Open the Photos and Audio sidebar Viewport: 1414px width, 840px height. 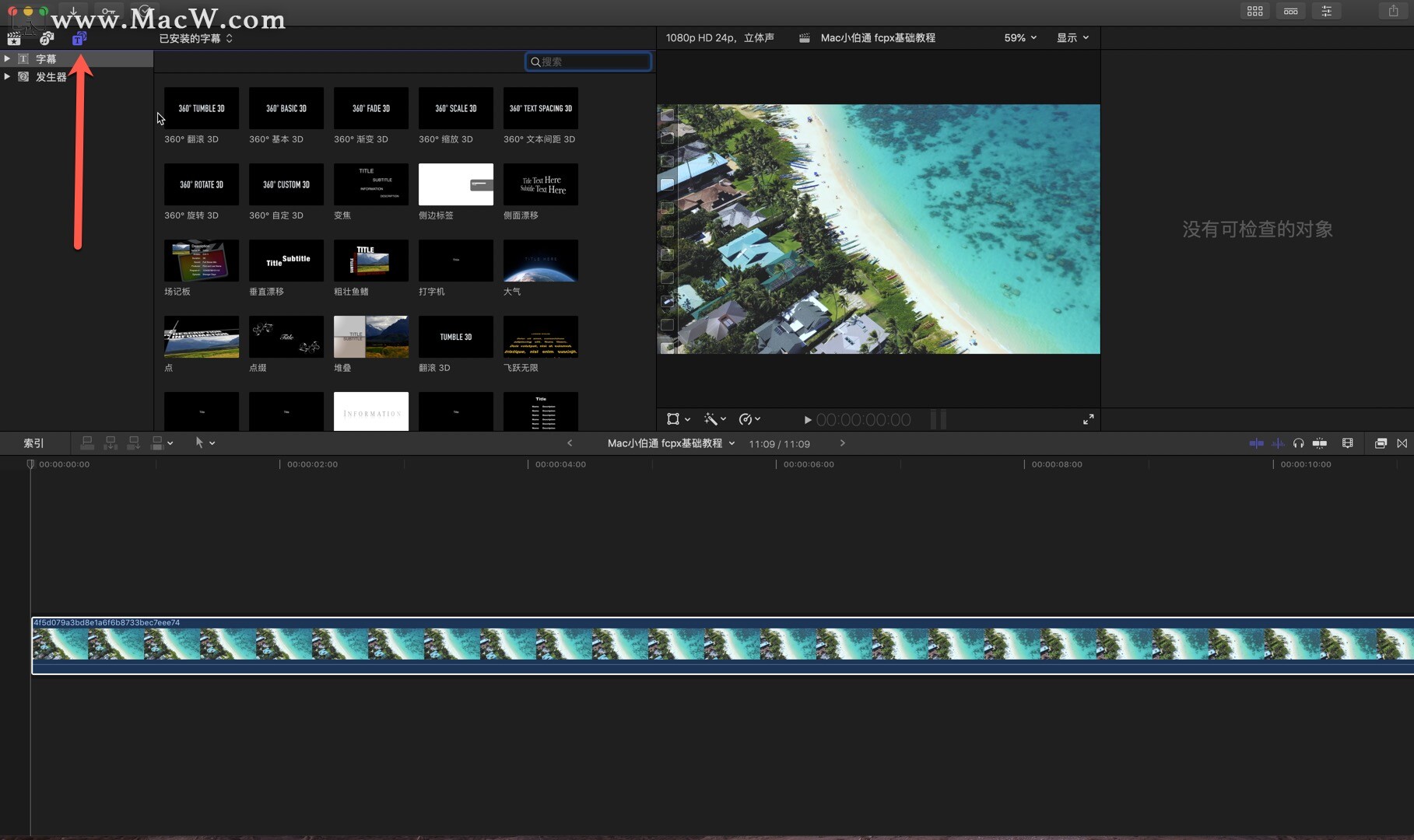47,39
